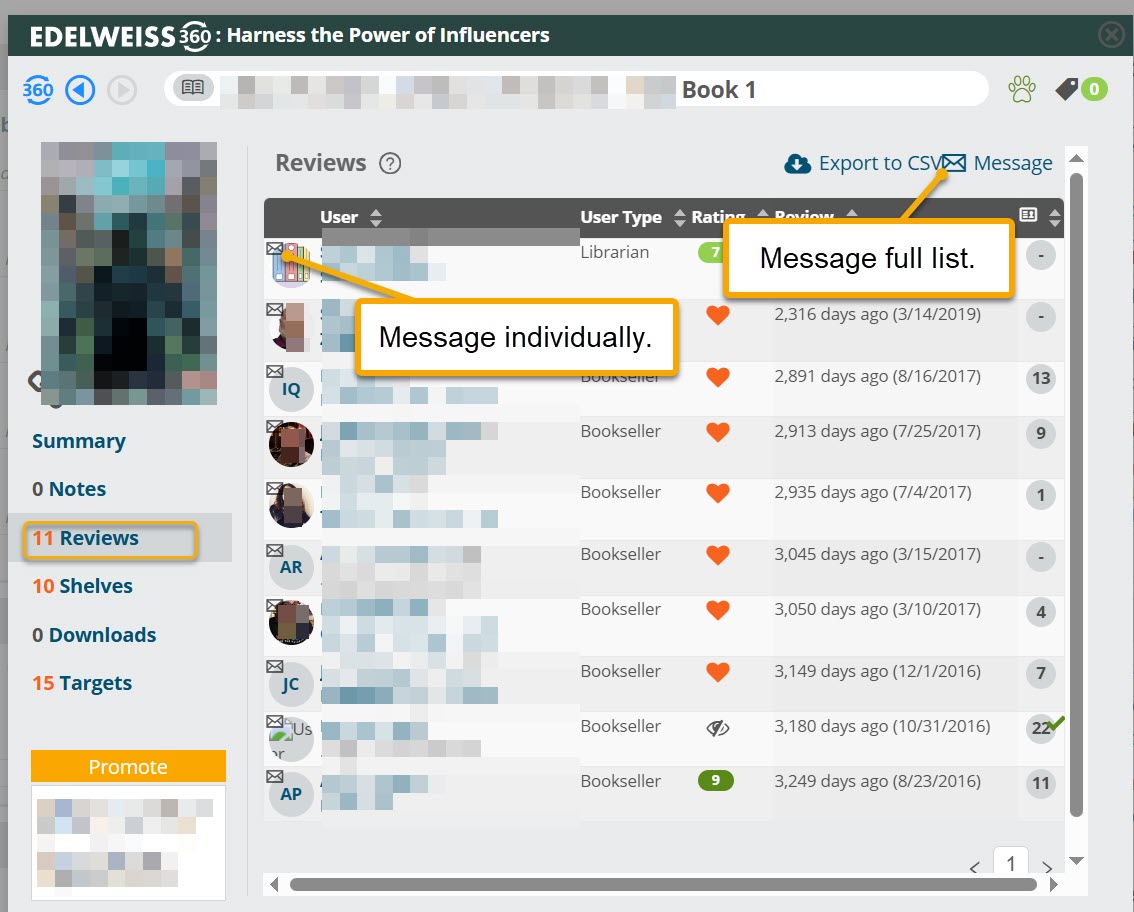
Task: Click the vertical scrollbar thumb
Action: coord(1076,495)
